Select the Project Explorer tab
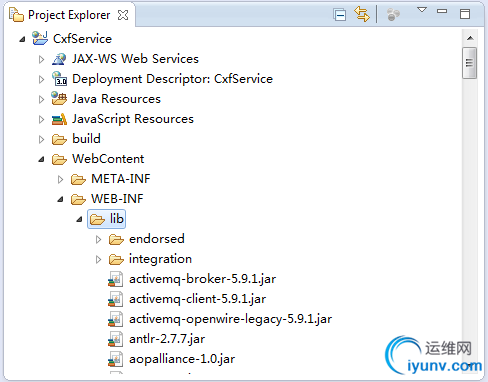This screenshot has width=488, height=382. click(69, 15)
